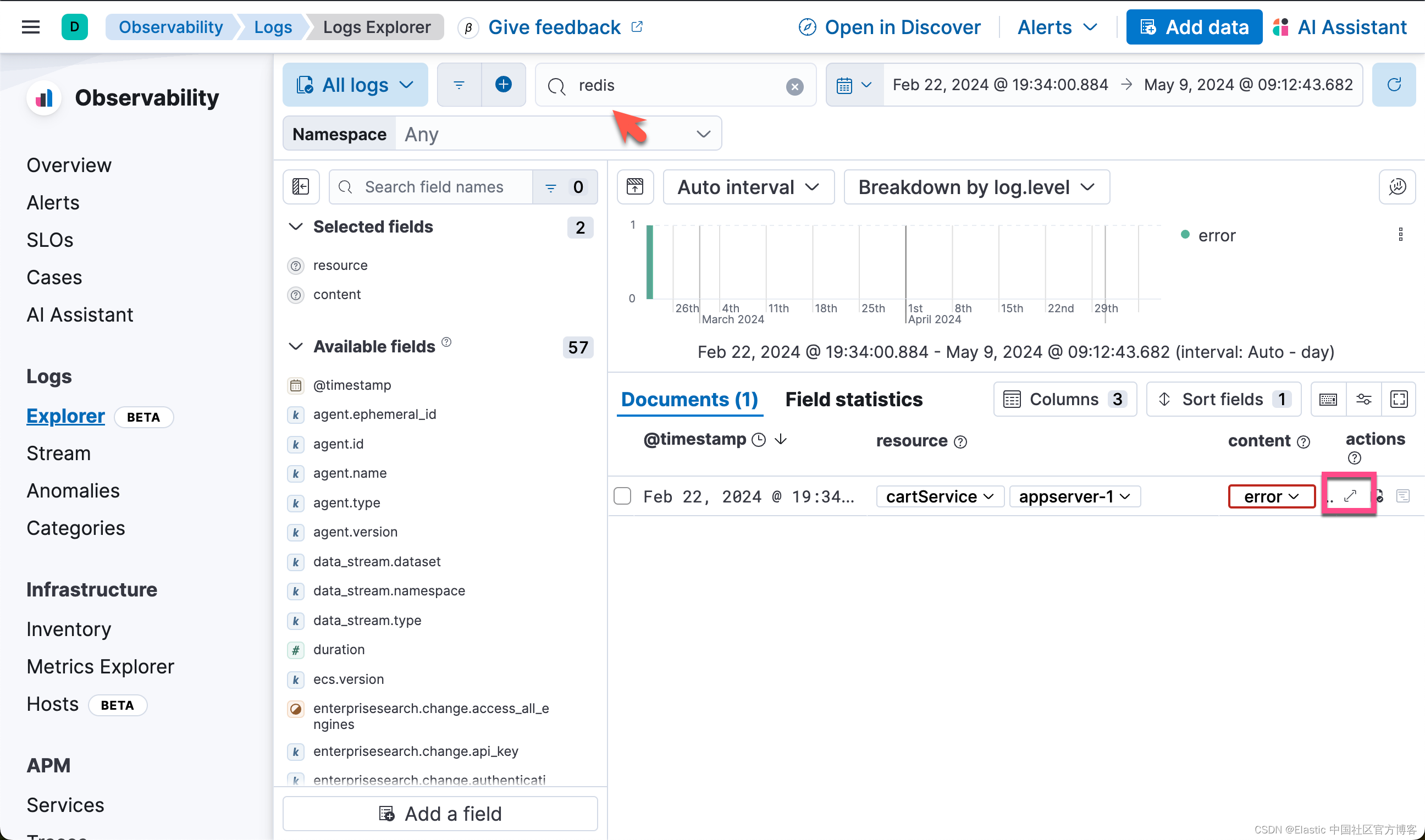Open the chart three-dot options menu
1425x840 pixels.
coord(1401,234)
